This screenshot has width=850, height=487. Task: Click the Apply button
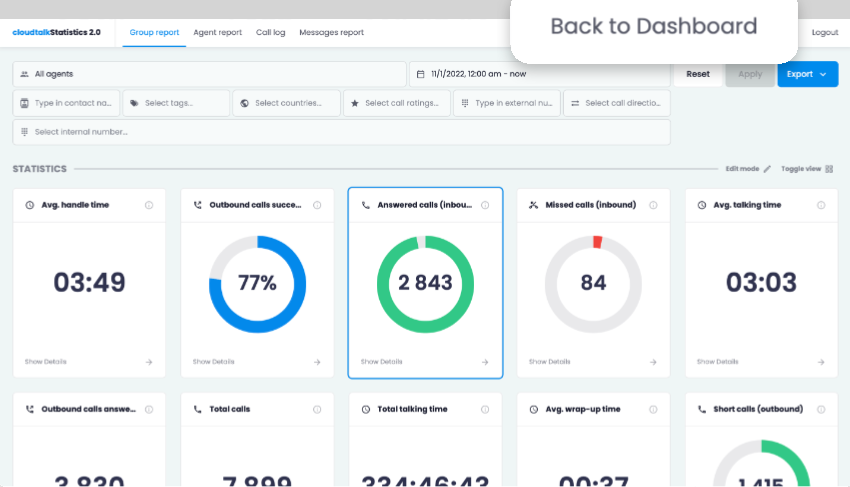(750, 74)
